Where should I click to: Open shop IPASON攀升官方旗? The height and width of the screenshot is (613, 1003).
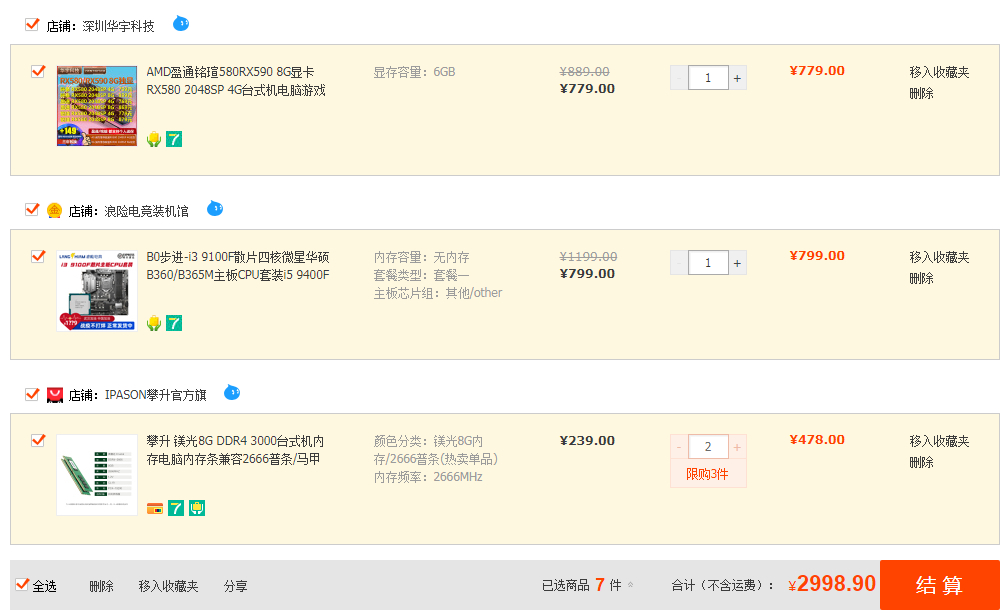point(155,395)
